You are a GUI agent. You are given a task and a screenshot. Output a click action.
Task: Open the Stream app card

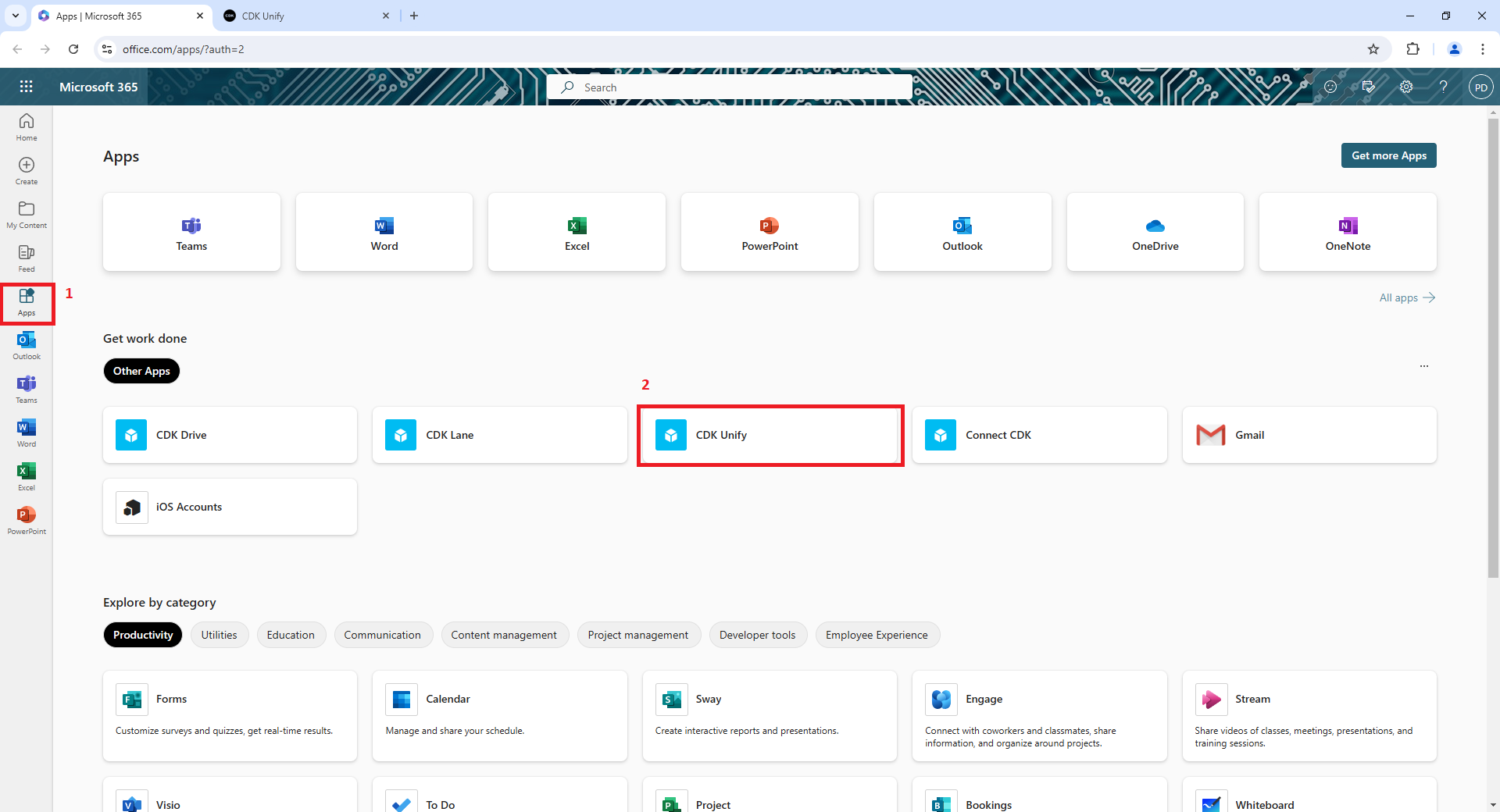1309,716
